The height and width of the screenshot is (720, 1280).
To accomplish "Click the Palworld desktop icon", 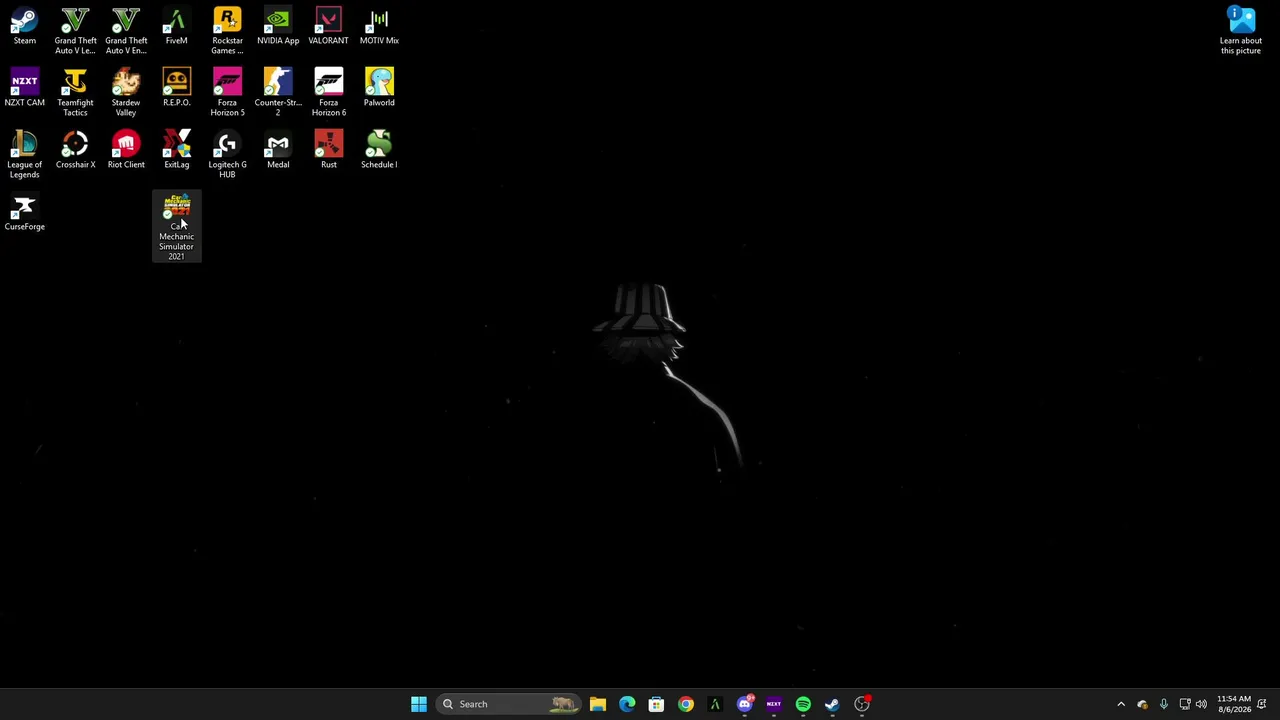I will coord(379,89).
